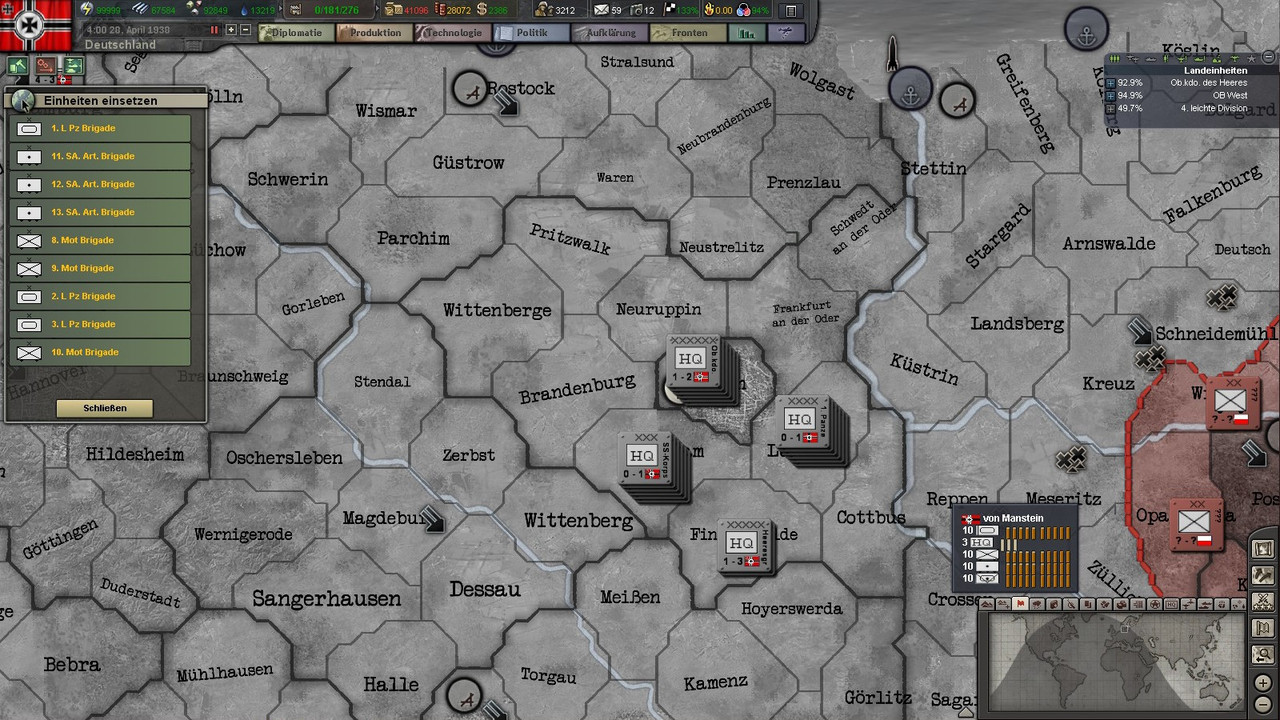The image size is (1280, 720).
Task: Select 3. L Pz Brigade entry
Action: tap(100, 325)
